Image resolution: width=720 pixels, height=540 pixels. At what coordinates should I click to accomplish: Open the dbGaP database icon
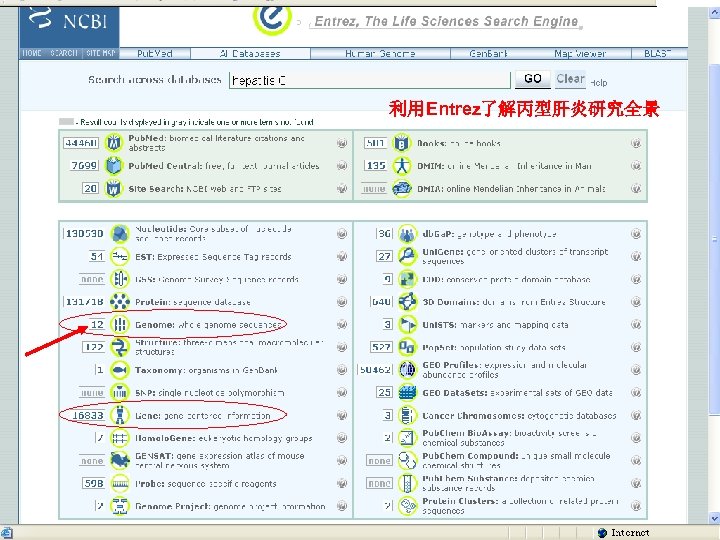(x=407, y=234)
